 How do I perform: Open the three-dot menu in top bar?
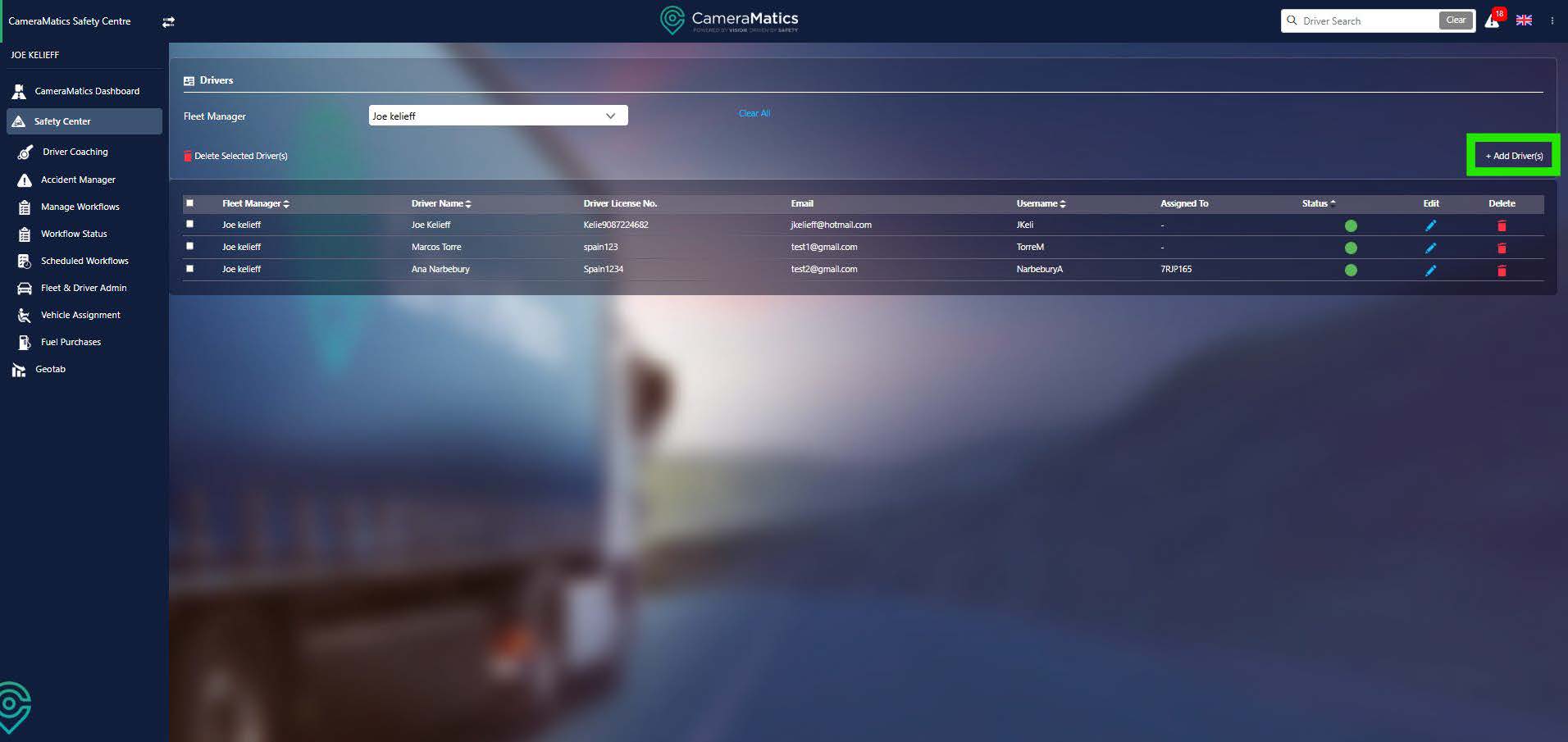(1552, 20)
